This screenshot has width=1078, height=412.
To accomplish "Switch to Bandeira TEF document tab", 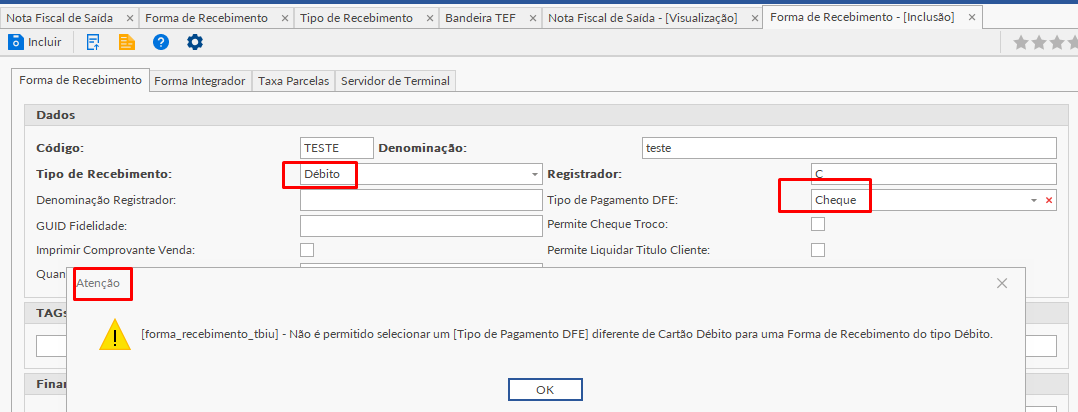I will click(480, 18).
